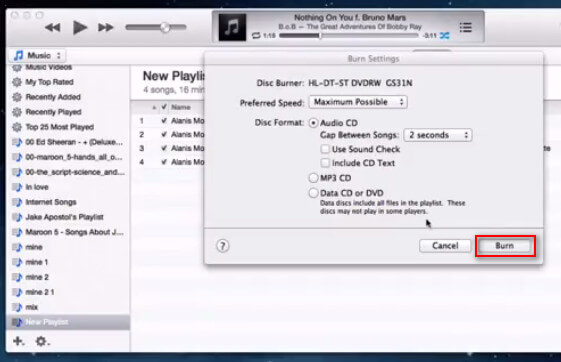Select Data CD or DVD format
This screenshot has width=561, height=362.
point(313,193)
